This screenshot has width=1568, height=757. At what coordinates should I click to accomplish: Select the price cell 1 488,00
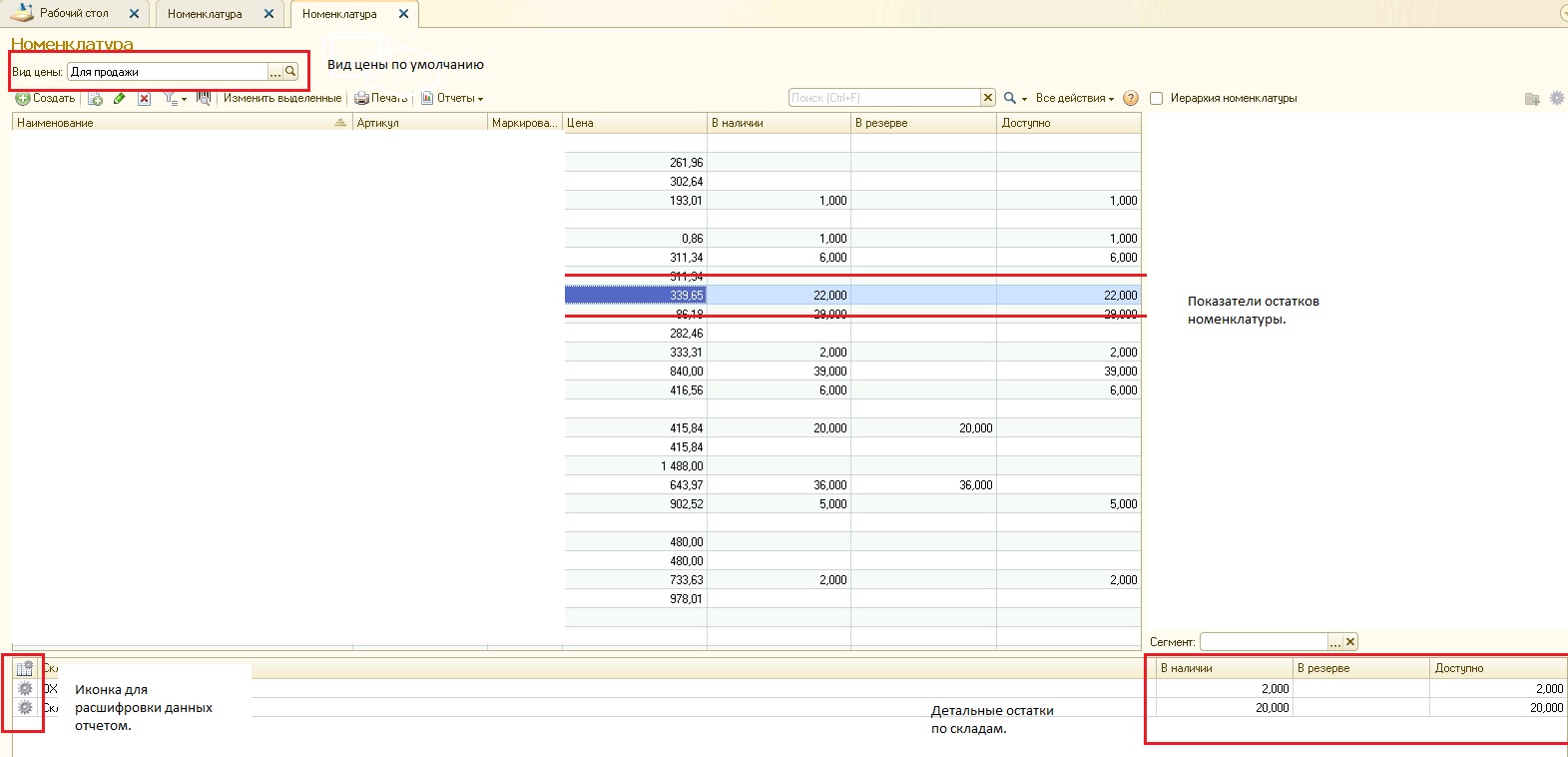point(636,465)
